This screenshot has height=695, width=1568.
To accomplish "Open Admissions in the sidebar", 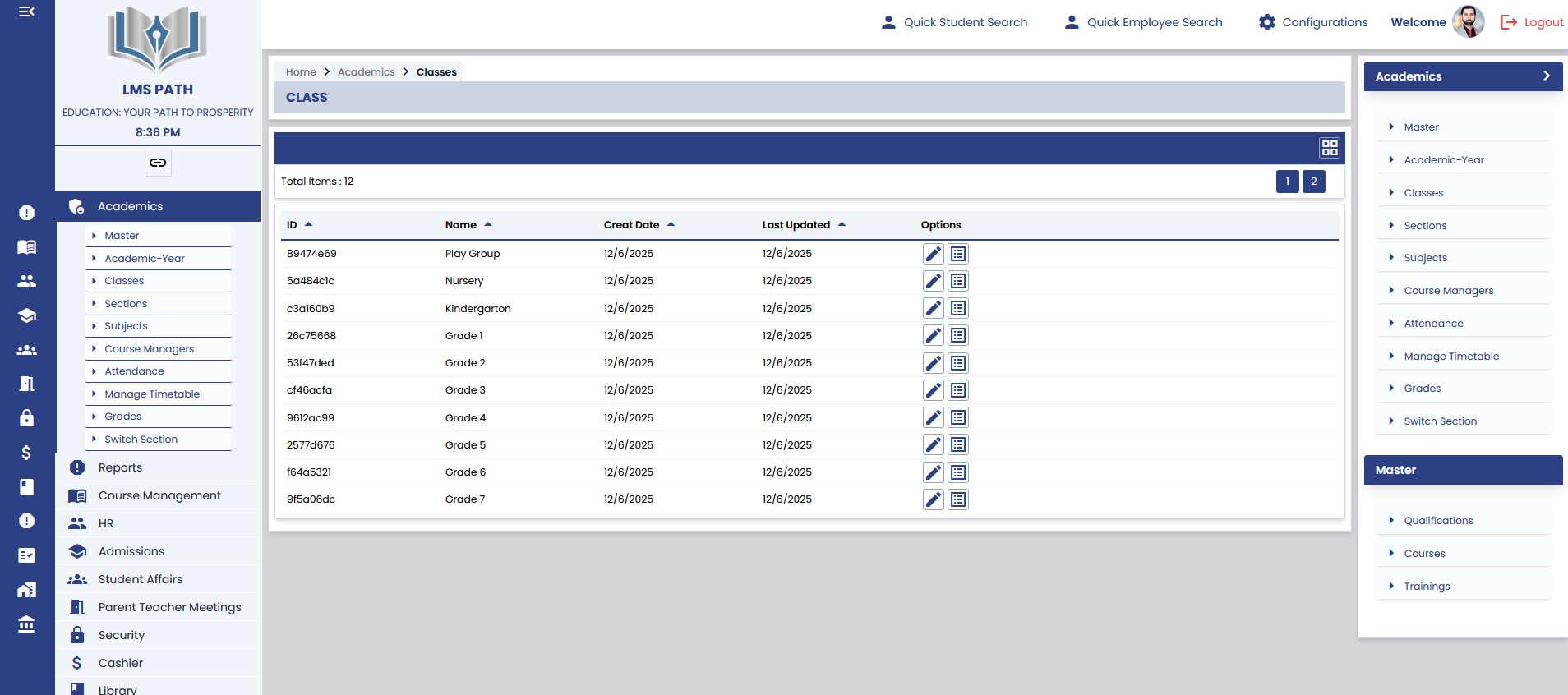I will [x=158, y=551].
